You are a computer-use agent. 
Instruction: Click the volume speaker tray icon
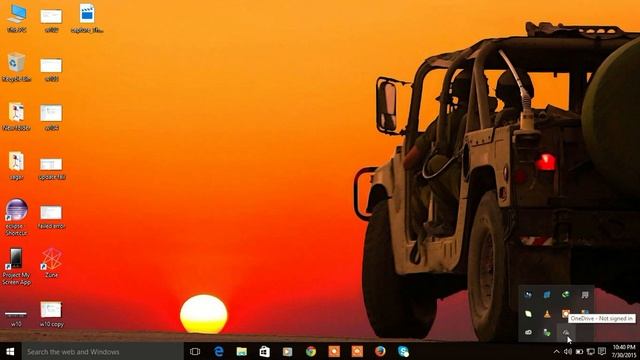pos(568,351)
